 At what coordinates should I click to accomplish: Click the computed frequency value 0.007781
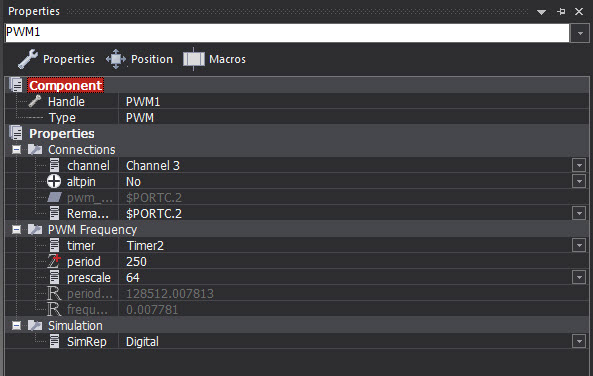[x=152, y=309]
